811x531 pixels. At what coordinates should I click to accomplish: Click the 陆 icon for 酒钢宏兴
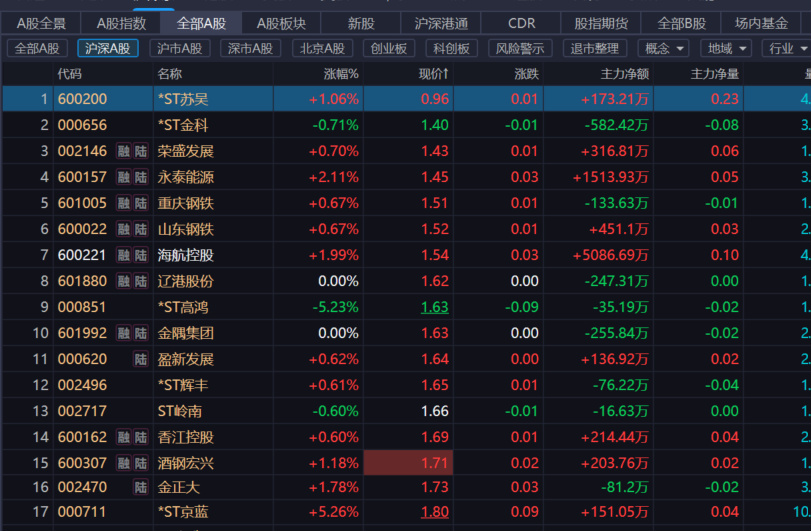tap(141, 463)
